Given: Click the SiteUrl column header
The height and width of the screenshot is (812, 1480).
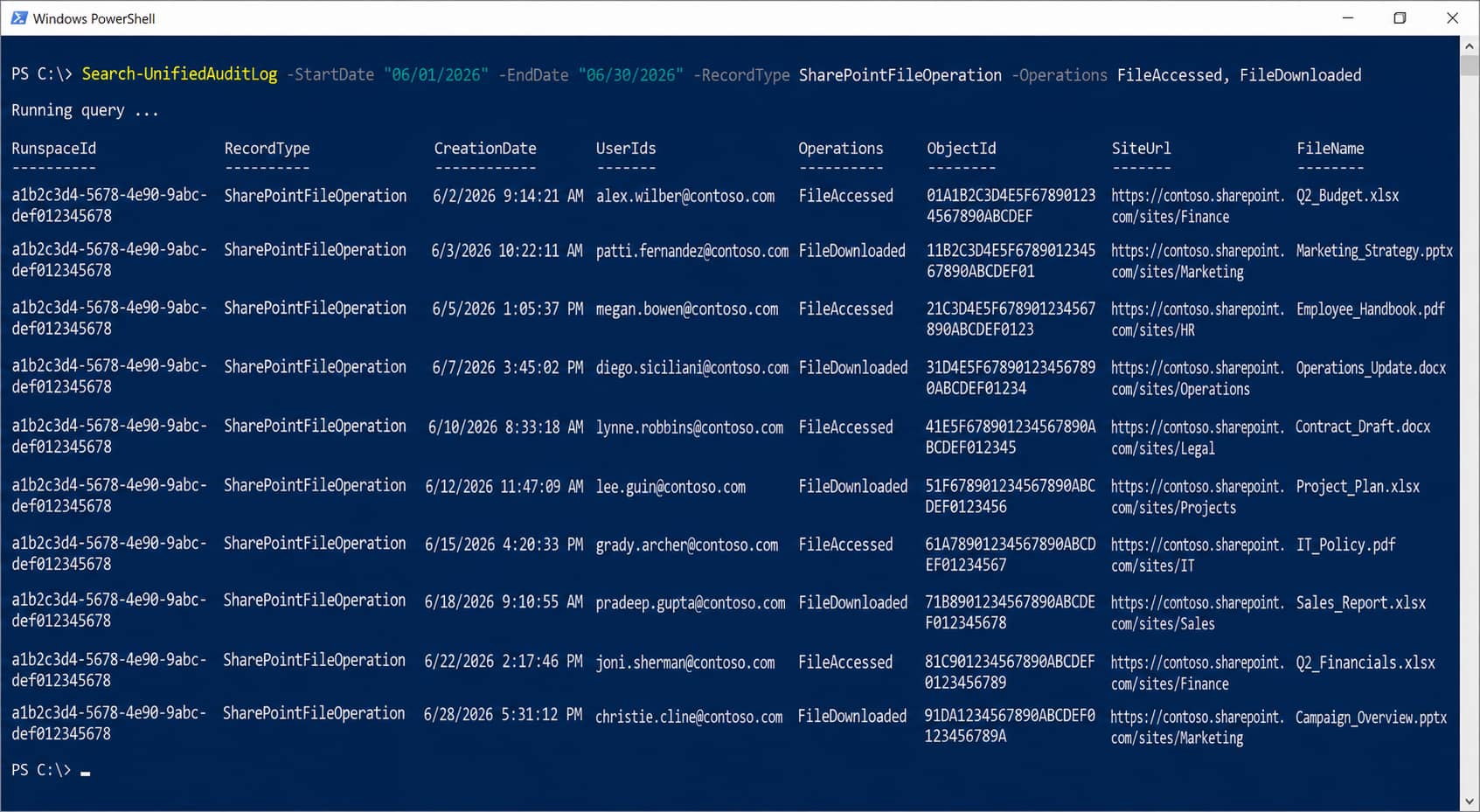Looking at the screenshot, I should (x=1141, y=149).
